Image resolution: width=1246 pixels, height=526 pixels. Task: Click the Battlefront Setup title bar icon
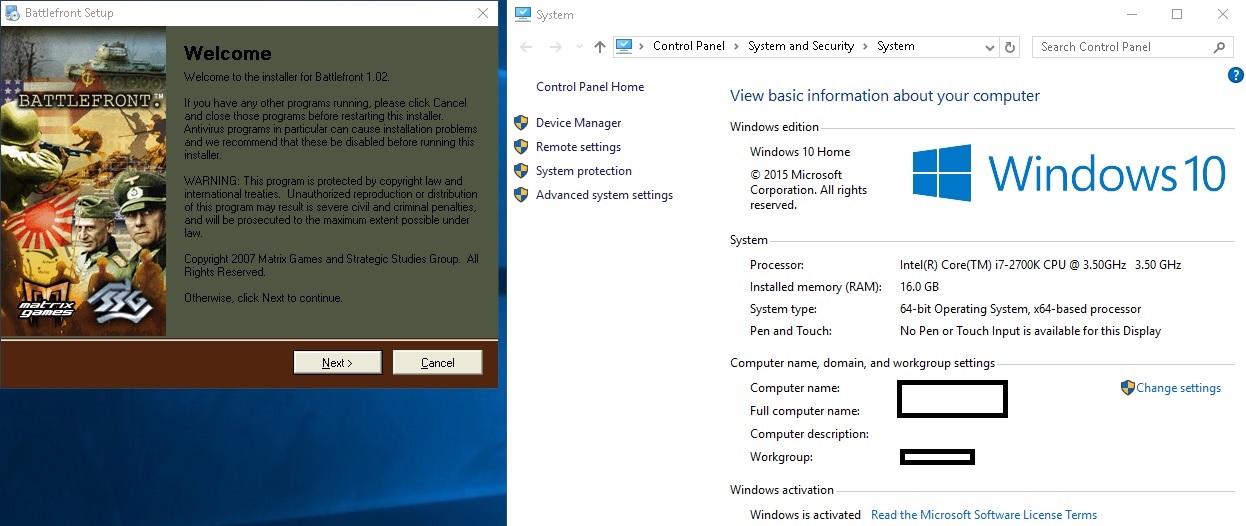(x=14, y=13)
